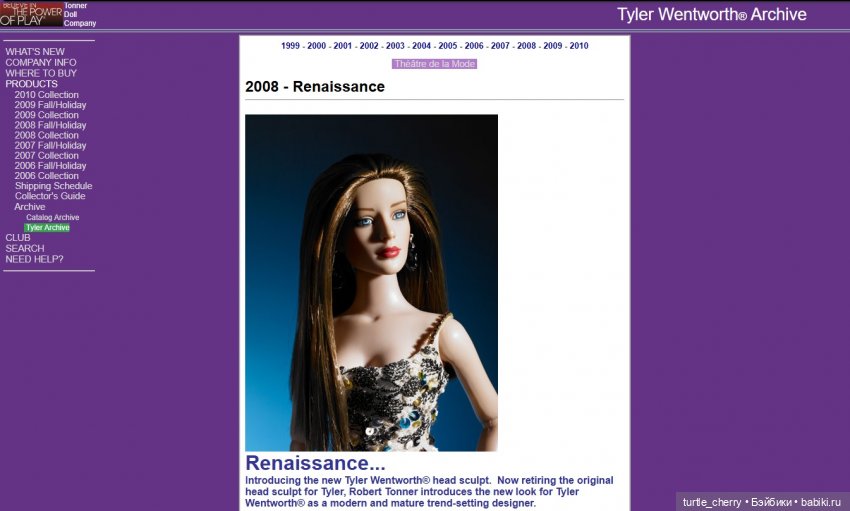Select the 2004 year link
This screenshot has height=511, width=850.
[x=421, y=46]
